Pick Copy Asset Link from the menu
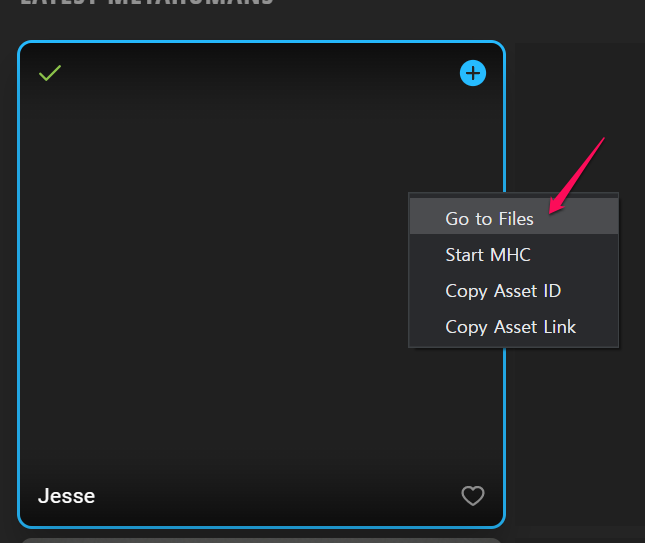 click(510, 327)
